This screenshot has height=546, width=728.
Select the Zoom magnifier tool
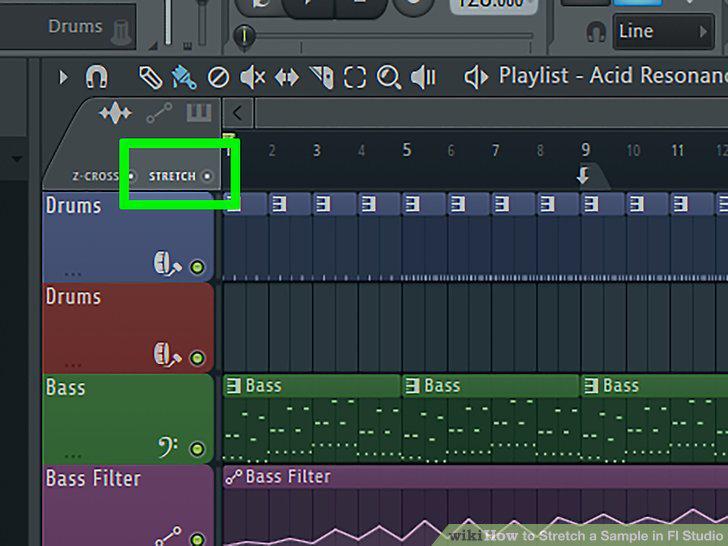click(389, 78)
